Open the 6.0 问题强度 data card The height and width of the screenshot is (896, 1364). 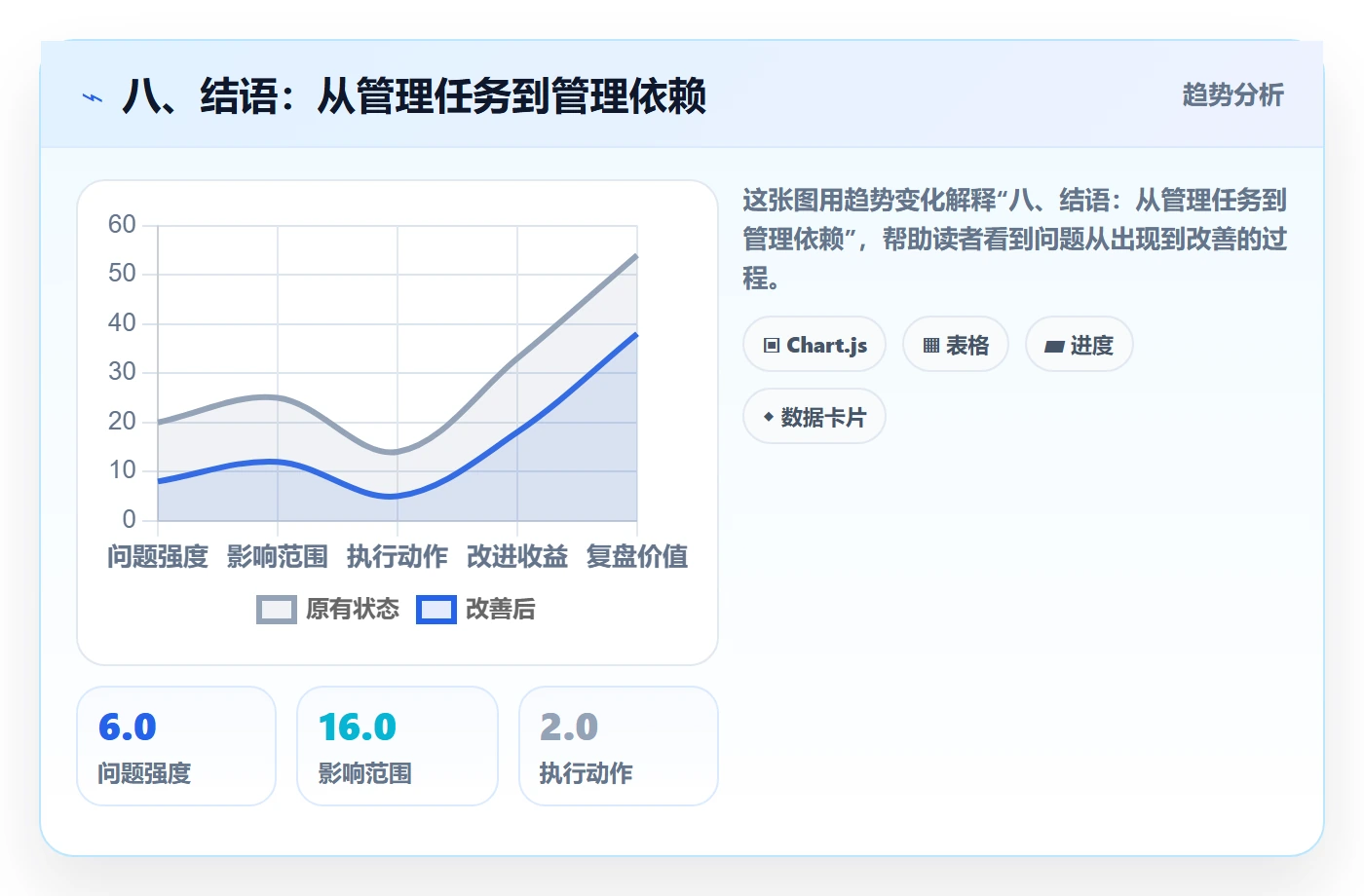(x=176, y=746)
